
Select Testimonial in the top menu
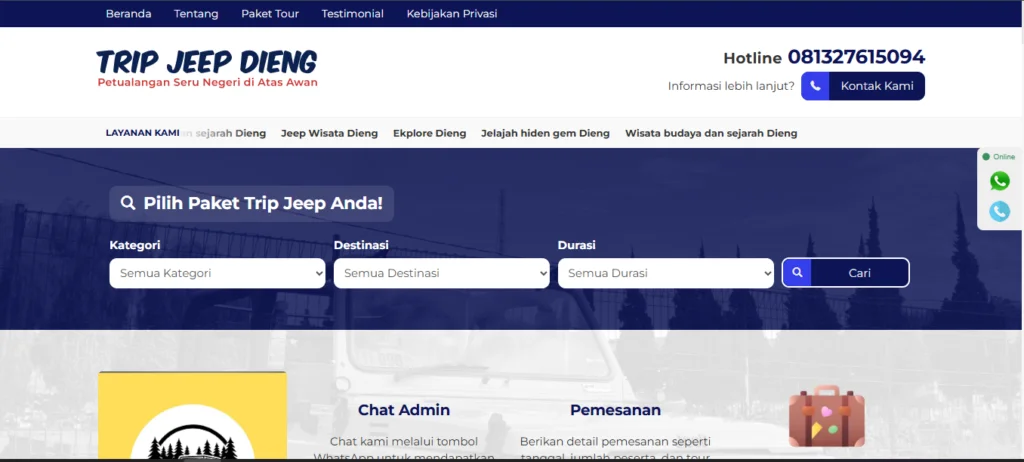(x=353, y=14)
